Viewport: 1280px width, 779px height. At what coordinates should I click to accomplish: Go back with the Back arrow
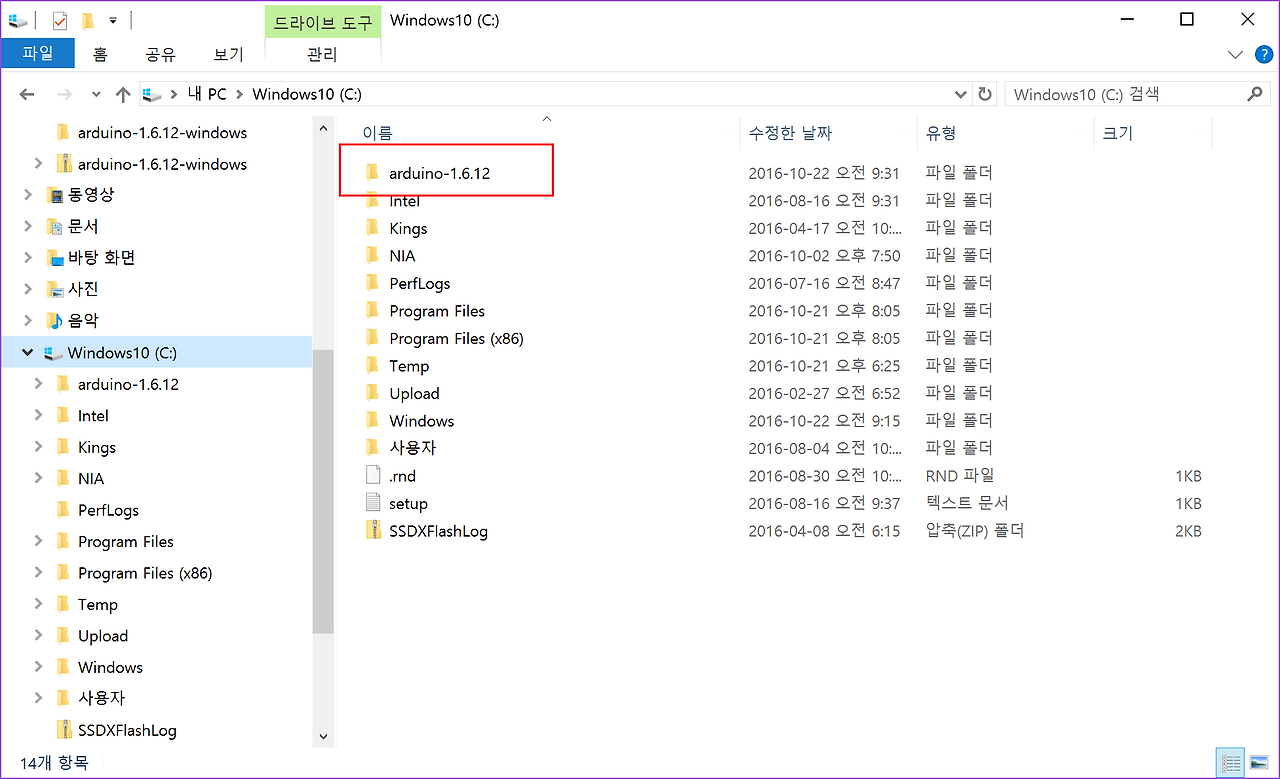point(27,94)
